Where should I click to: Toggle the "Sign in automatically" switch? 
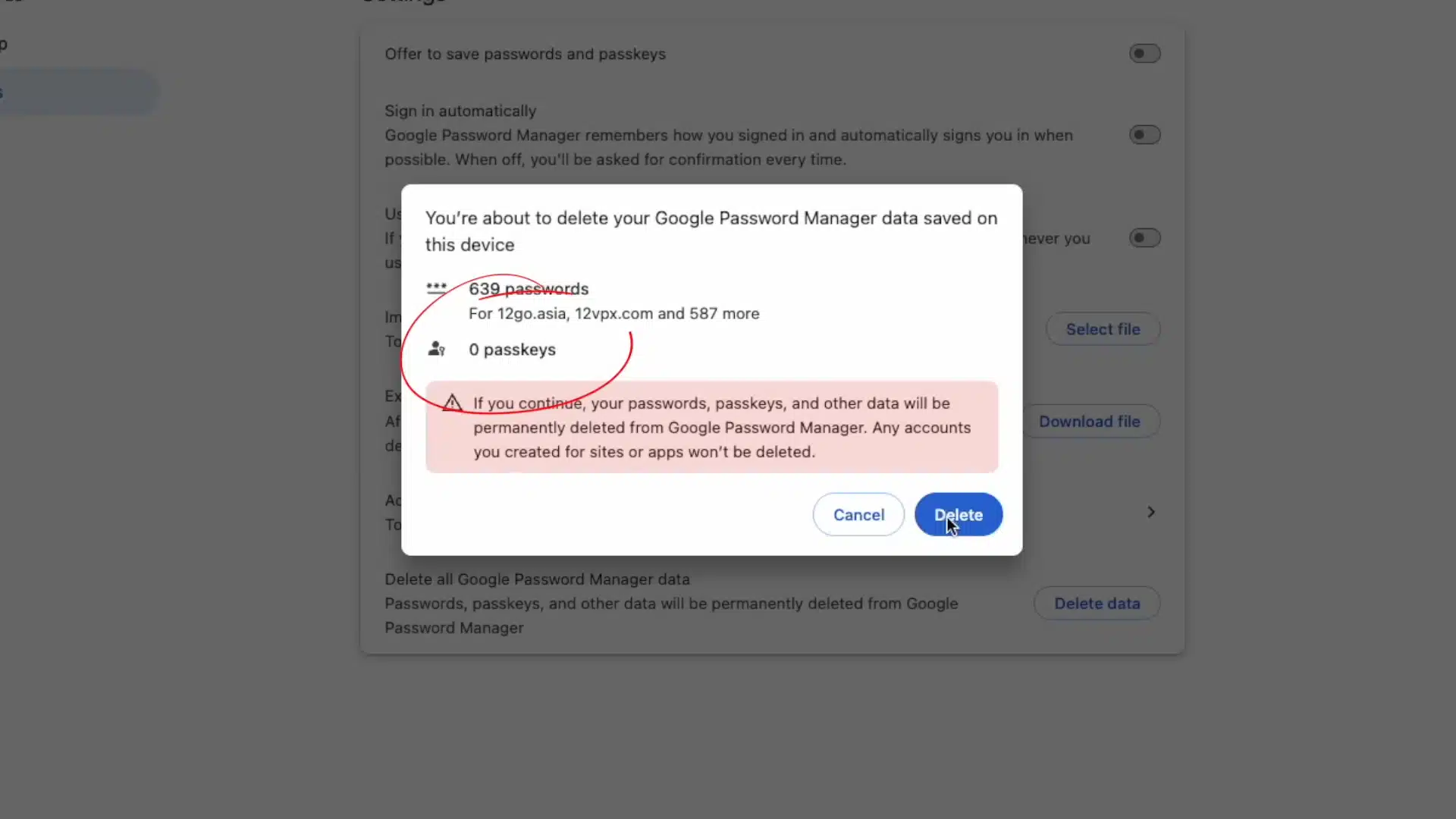(x=1144, y=134)
